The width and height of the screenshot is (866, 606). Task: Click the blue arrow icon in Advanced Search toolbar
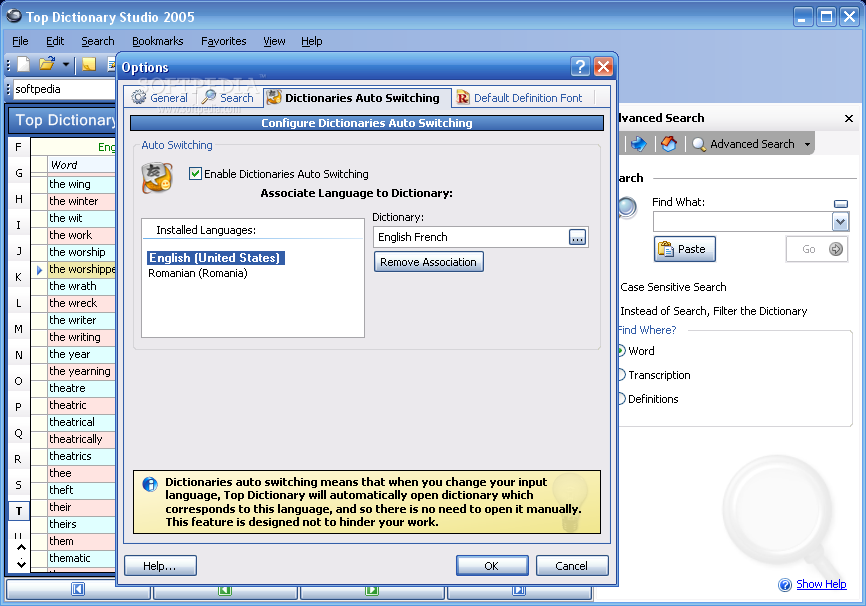(x=639, y=144)
